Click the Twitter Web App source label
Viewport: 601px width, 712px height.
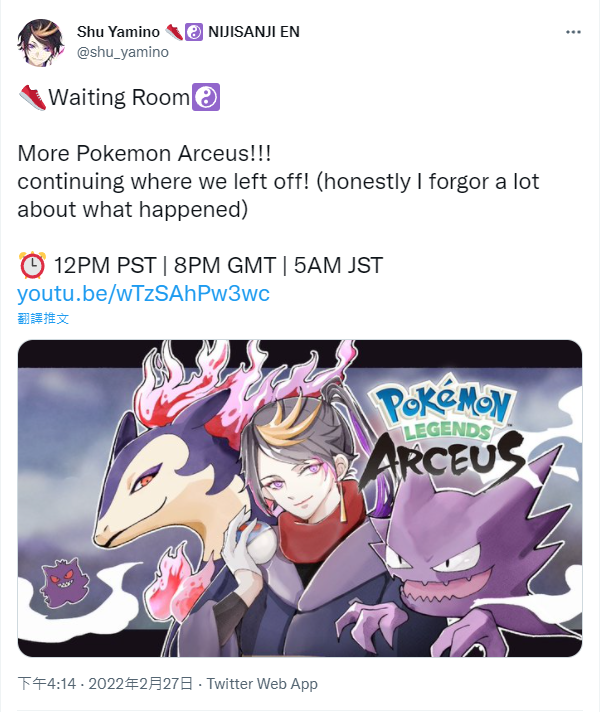(262, 683)
